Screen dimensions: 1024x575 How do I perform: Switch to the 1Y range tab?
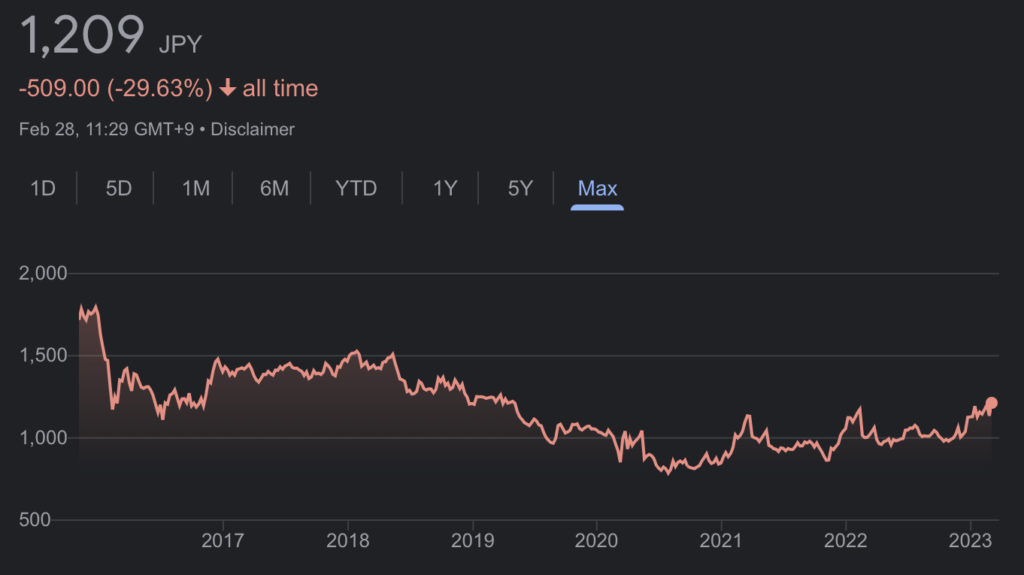(445, 188)
